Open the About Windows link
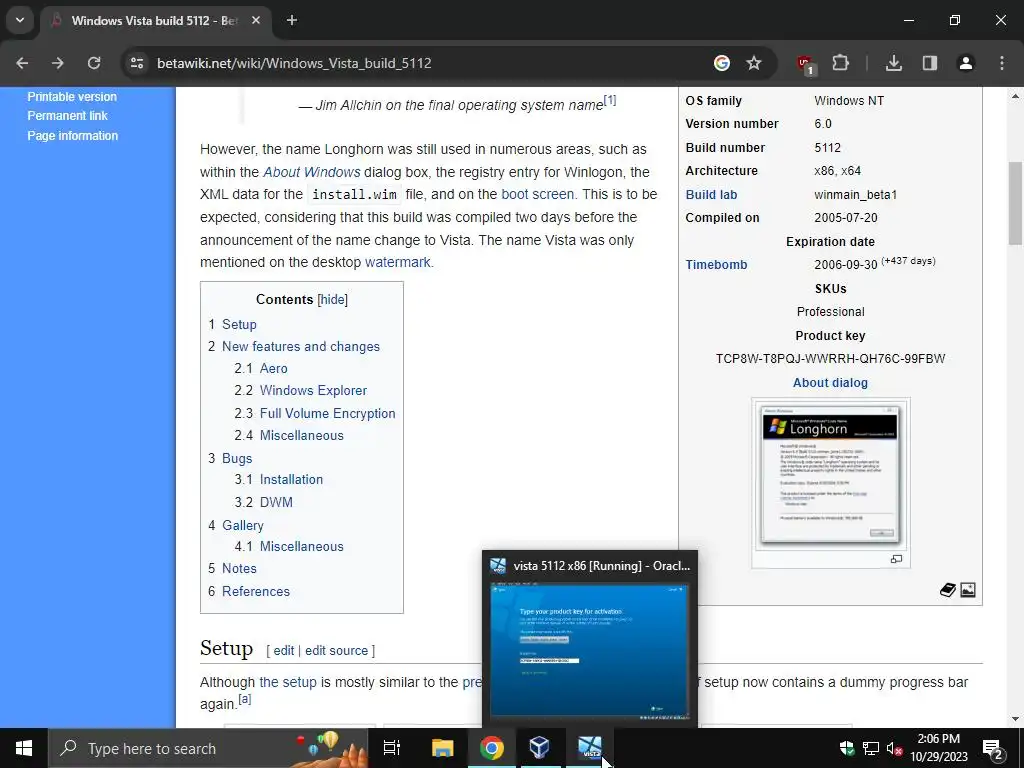This screenshot has height=768, width=1024. coord(312,172)
